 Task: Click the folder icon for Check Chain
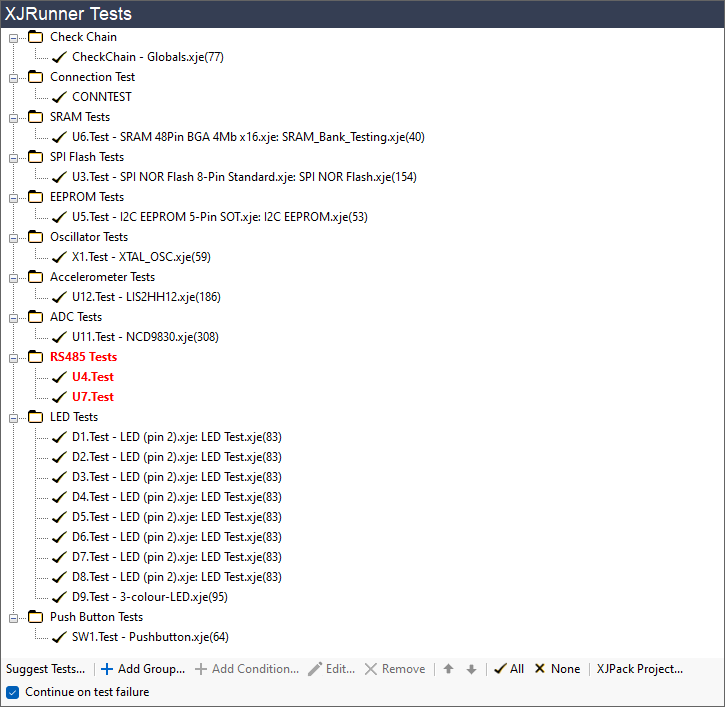click(x=36, y=37)
